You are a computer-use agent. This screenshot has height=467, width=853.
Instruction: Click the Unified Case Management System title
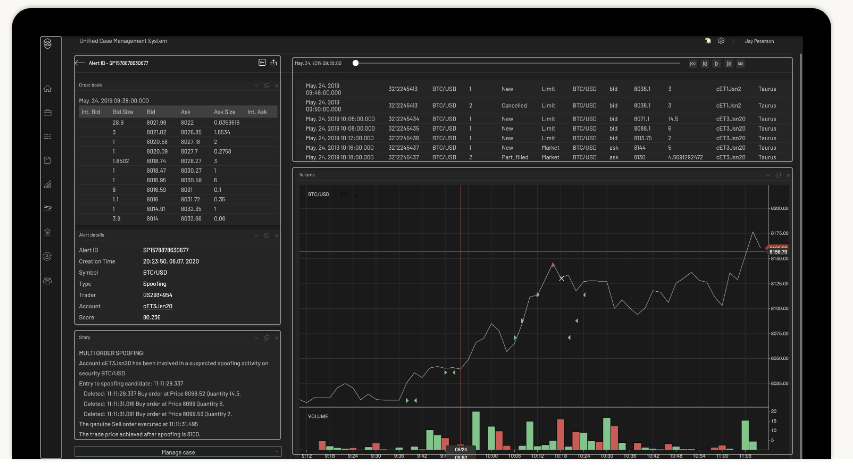[123, 41]
